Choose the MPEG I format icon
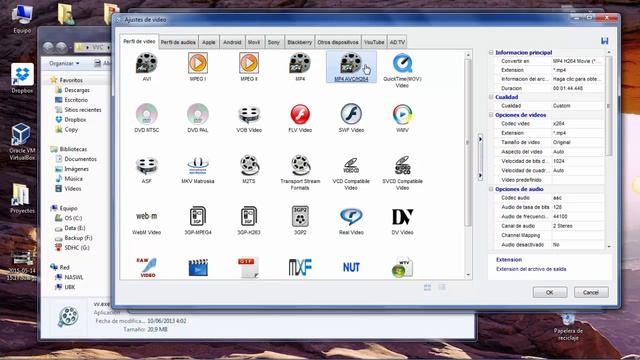The height and width of the screenshot is (360, 640). point(198,63)
